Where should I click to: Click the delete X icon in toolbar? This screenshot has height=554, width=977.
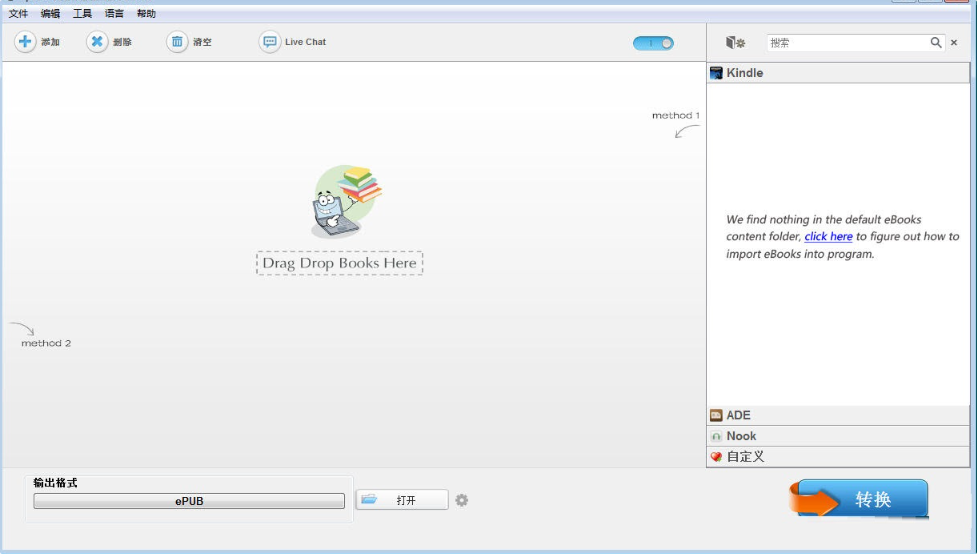[x=97, y=42]
